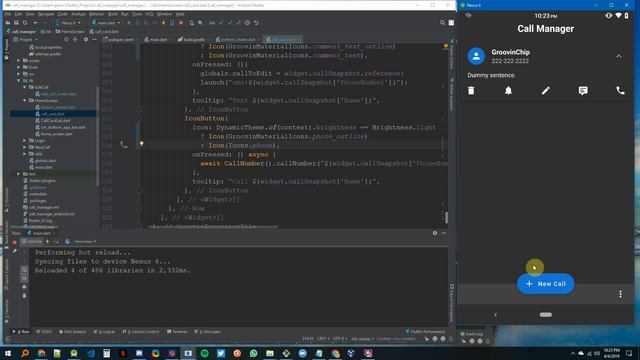Open the Run tool window button at bottom
Image resolution: width=640 pixels, height=360 pixels.
[22, 332]
